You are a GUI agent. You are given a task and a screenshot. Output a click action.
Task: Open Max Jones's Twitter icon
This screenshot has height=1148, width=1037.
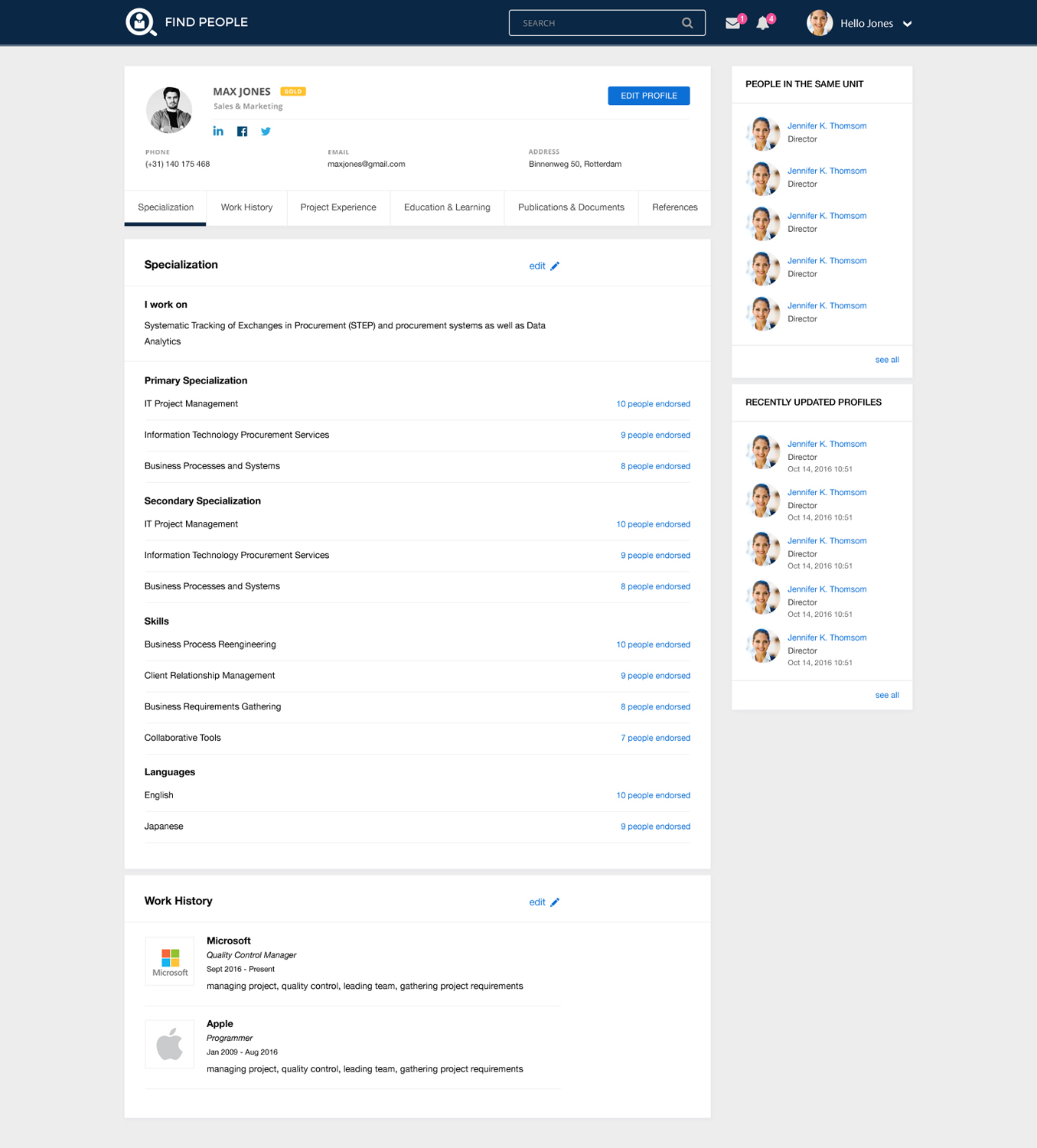pyautogui.click(x=266, y=132)
